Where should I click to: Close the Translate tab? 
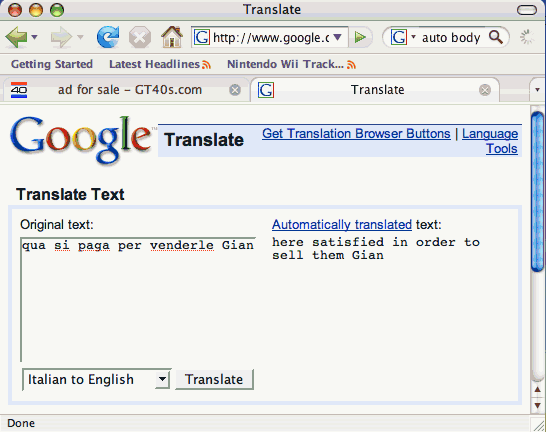pos(485,90)
